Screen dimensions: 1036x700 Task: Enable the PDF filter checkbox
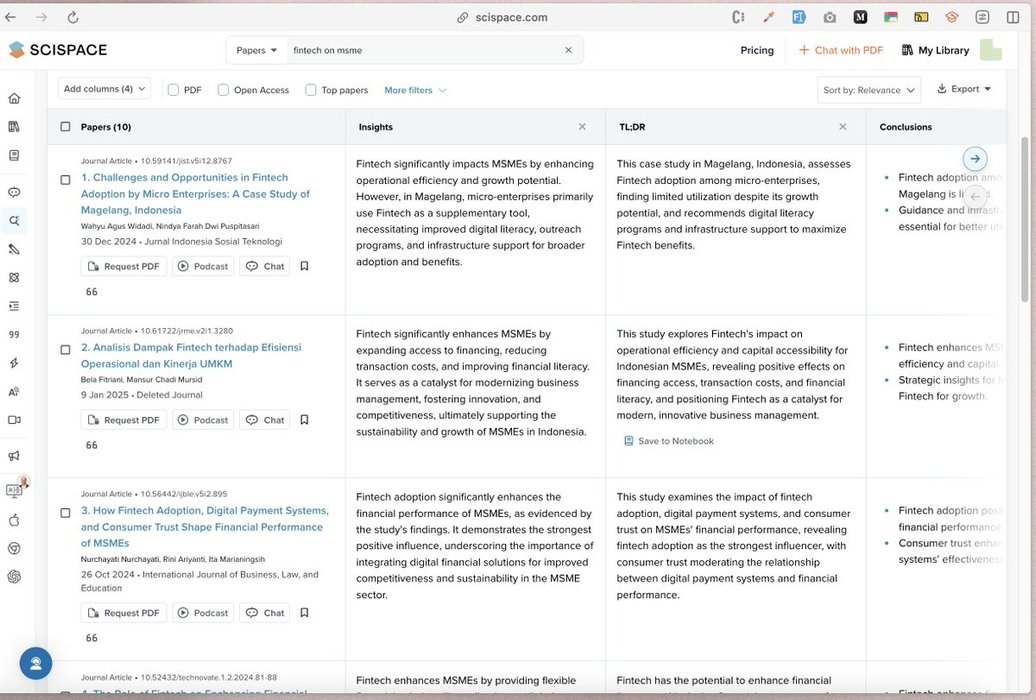174,90
